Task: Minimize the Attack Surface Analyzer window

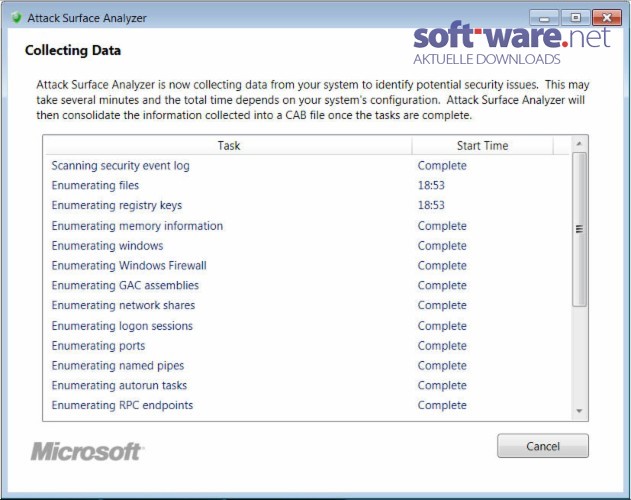Action: point(544,18)
